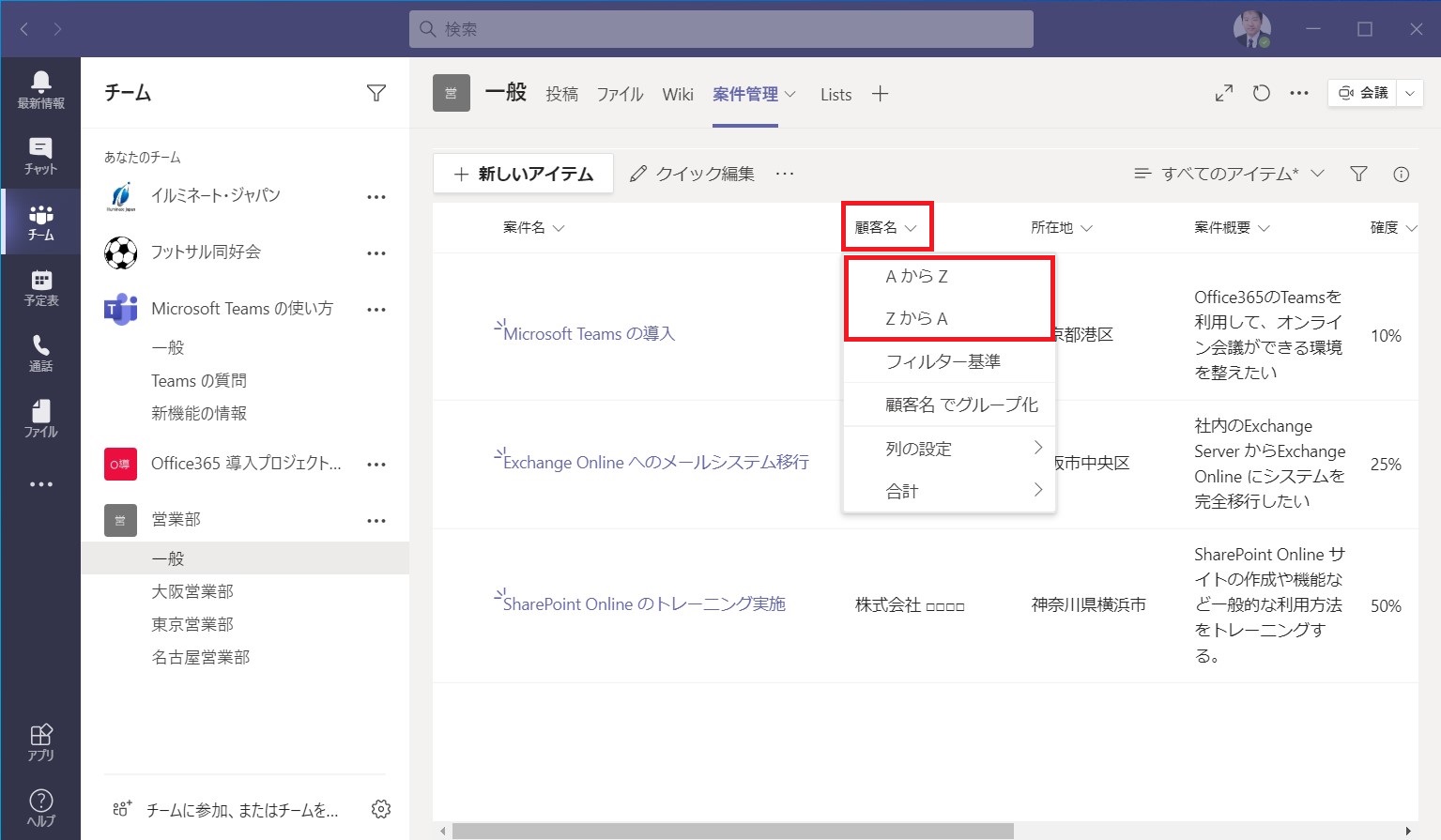
Task: Open the Apps (アプリ) sidebar icon
Action: point(40,741)
